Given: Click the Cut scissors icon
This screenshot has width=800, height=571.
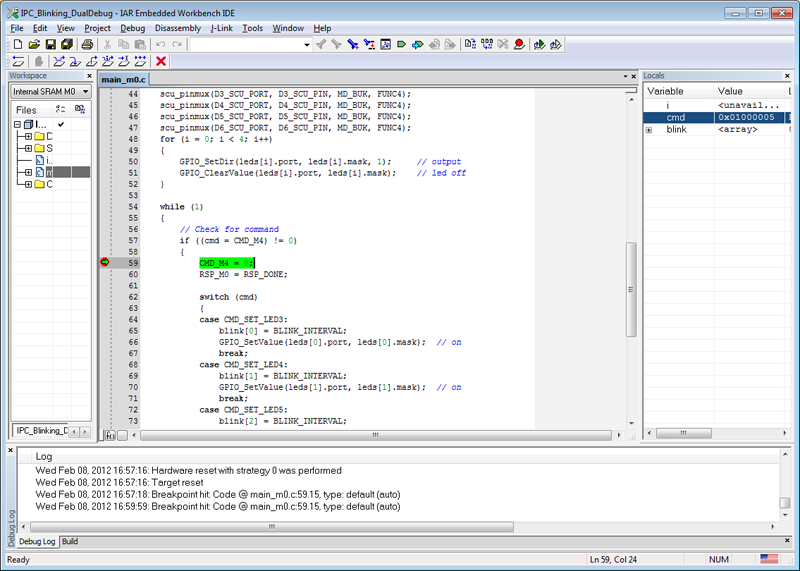Looking at the screenshot, I should pos(107,44).
